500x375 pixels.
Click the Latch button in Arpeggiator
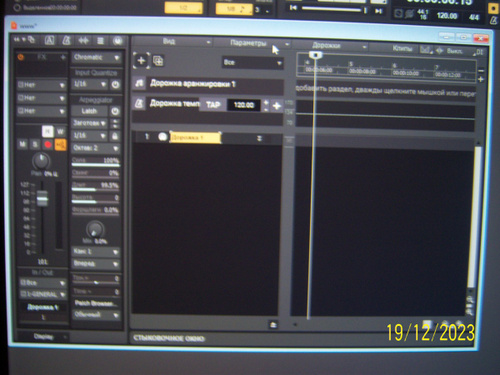(89, 111)
